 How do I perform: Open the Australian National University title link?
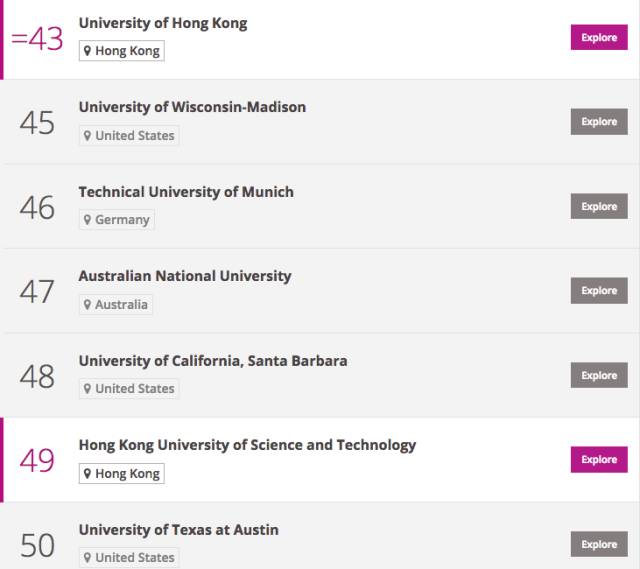click(185, 276)
